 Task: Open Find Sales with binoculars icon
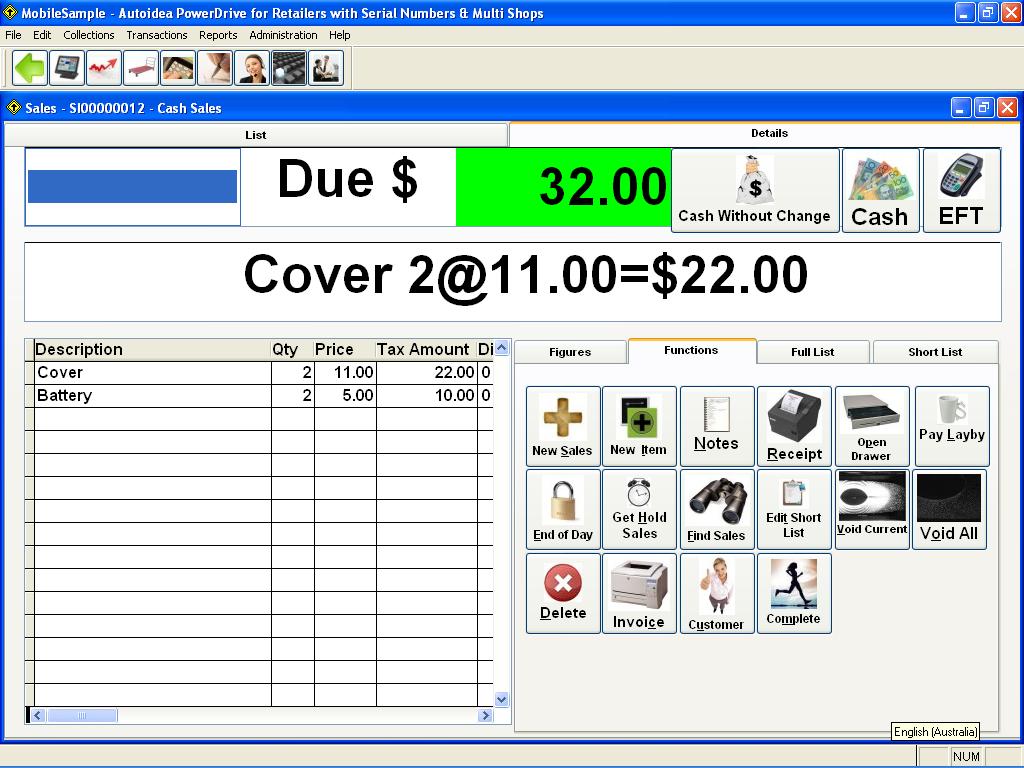[716, 510]
